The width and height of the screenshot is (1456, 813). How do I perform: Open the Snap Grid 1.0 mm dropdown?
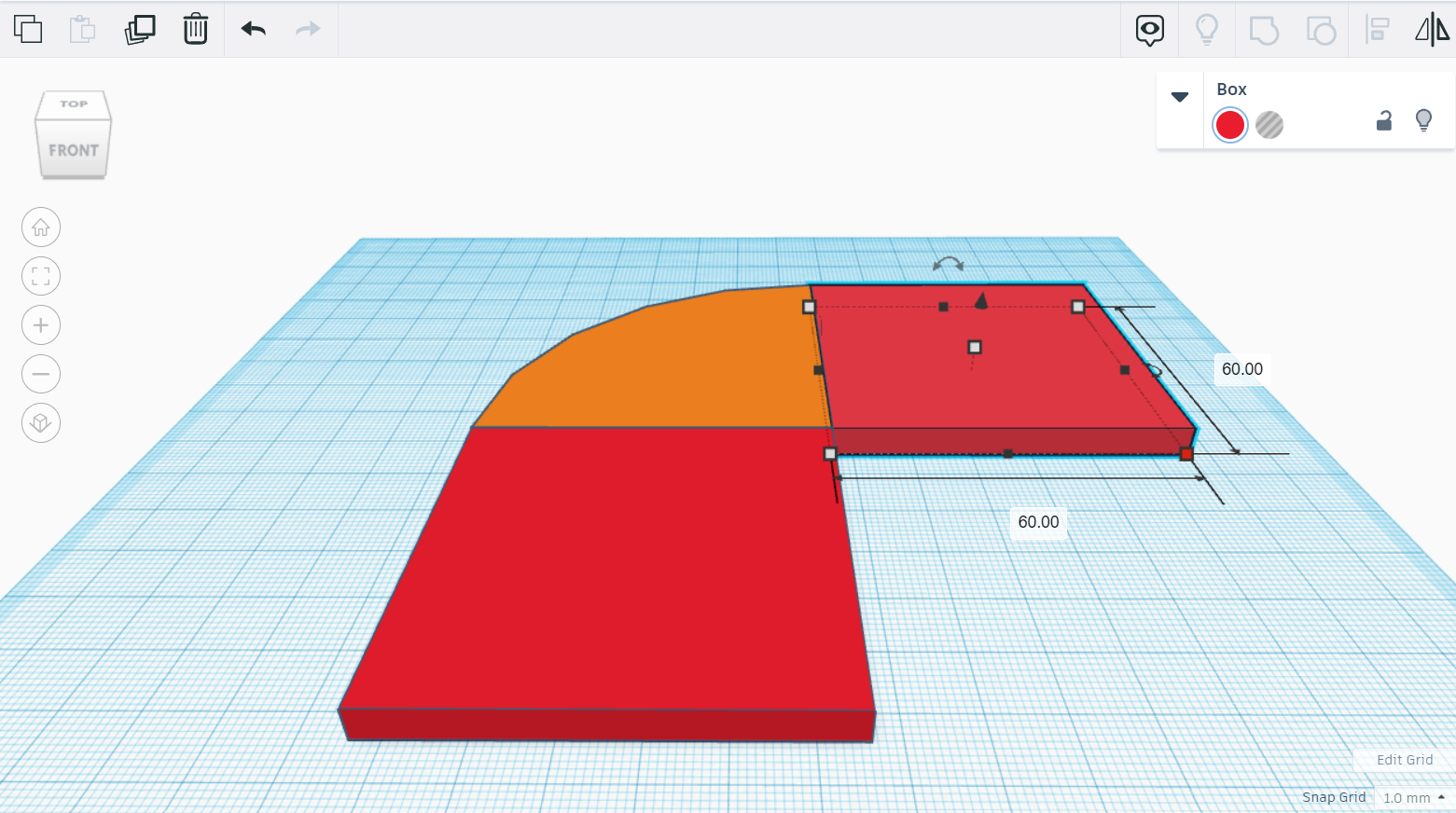pos(1414,798)
